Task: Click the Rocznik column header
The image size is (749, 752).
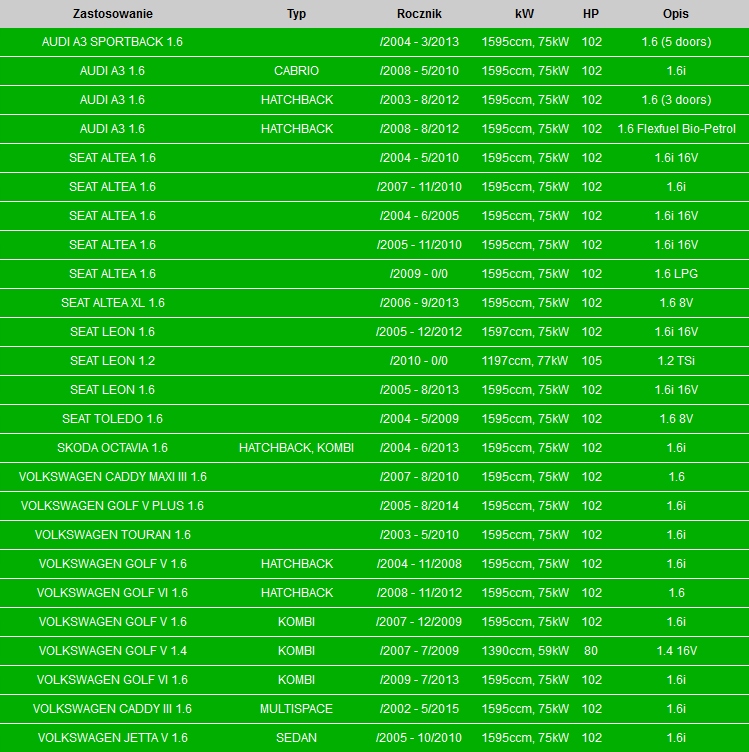Action: coord(419,14)
